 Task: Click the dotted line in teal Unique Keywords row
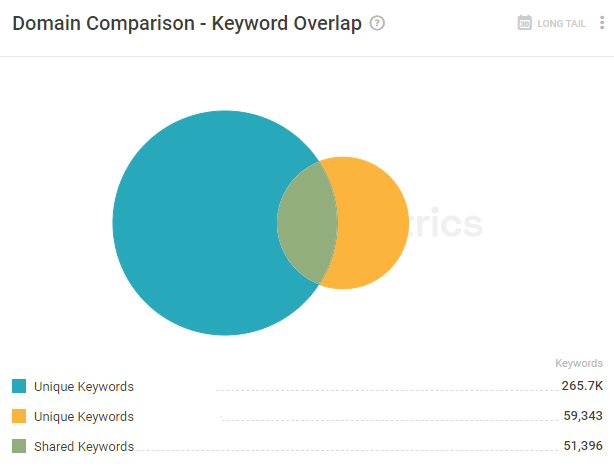(x=388, y=390)
